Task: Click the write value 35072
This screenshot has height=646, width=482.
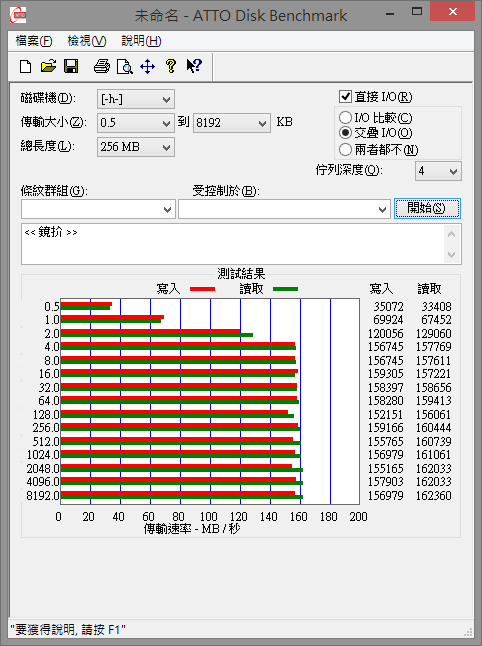Action: [388, 307]
